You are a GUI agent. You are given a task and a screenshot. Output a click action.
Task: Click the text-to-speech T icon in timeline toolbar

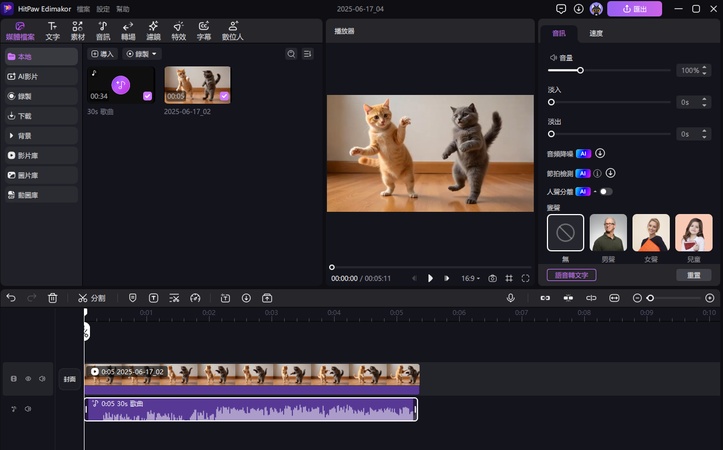point(154,298)
